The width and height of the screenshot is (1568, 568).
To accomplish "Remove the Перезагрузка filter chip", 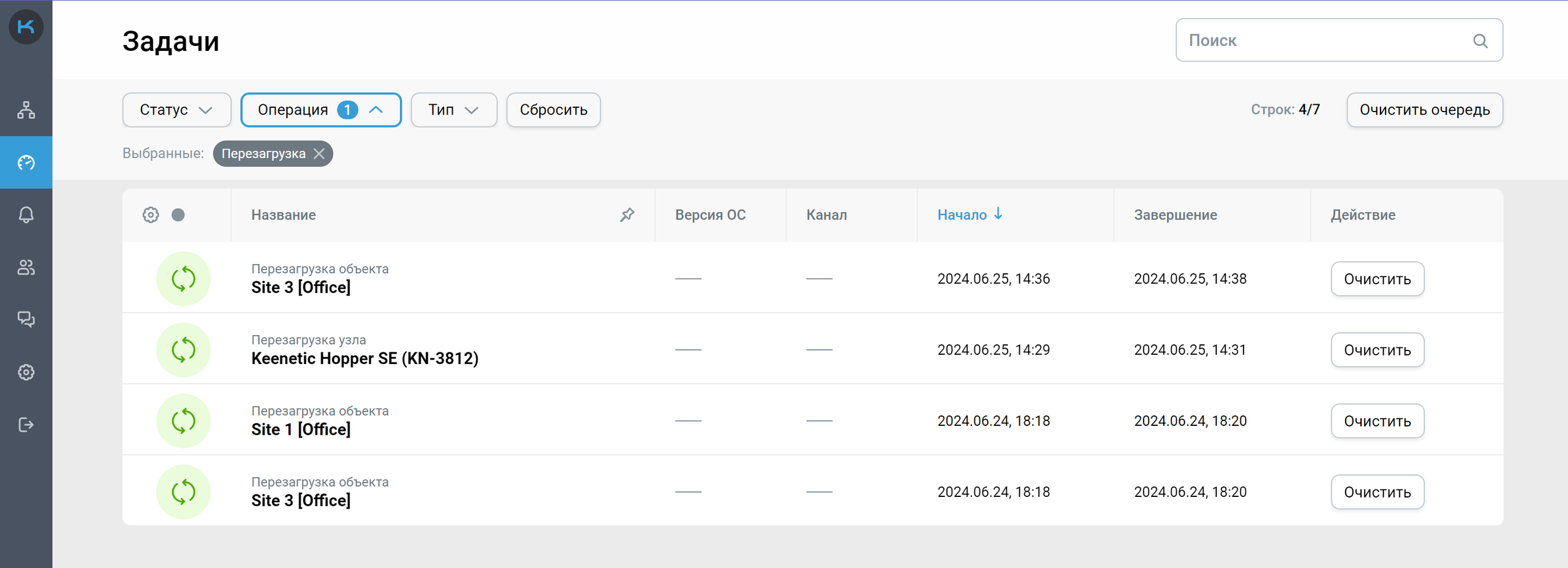I will pos(319,154).
